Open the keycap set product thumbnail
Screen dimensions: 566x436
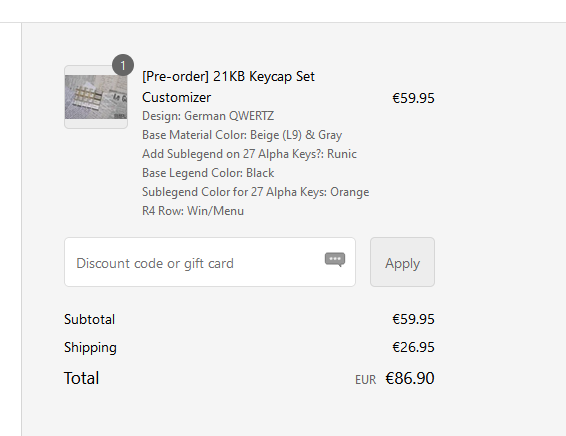[96, 97]
